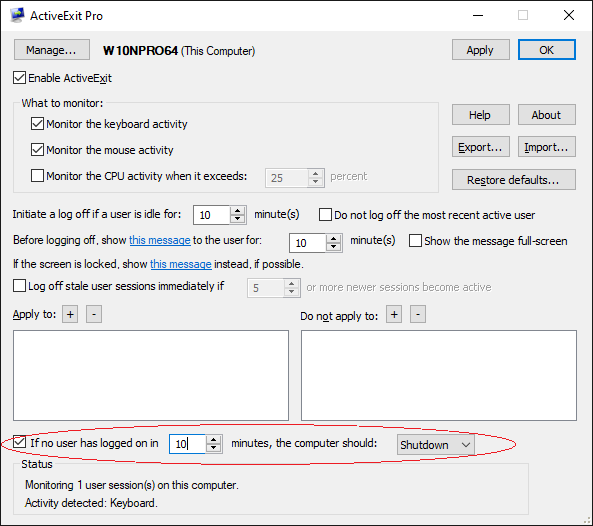Click the no-user-logged-on minutes field

pos(187,444)
